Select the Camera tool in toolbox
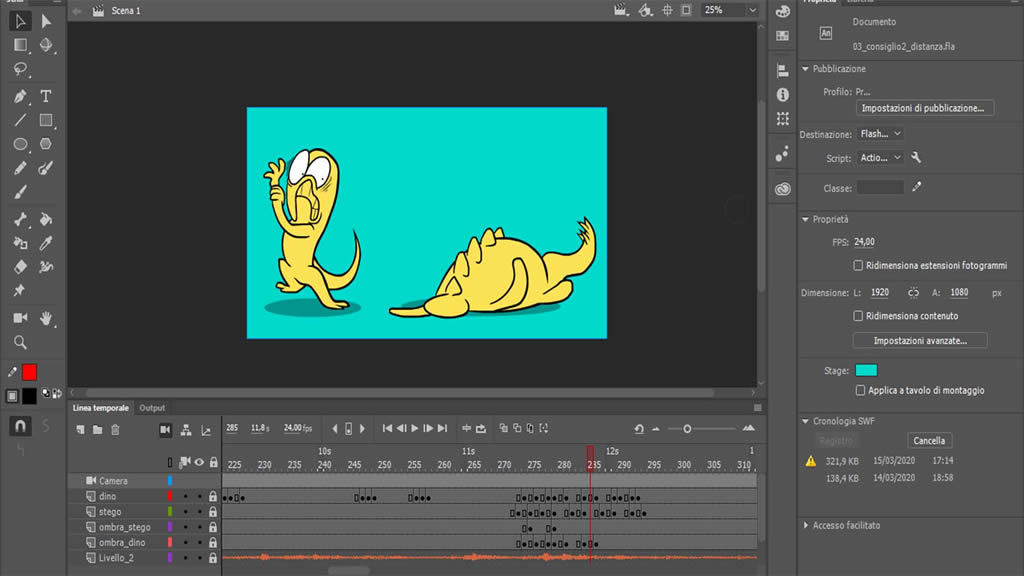Image resolution: width=1024 pixels, height=576 pixels. [x=20, y=318]
